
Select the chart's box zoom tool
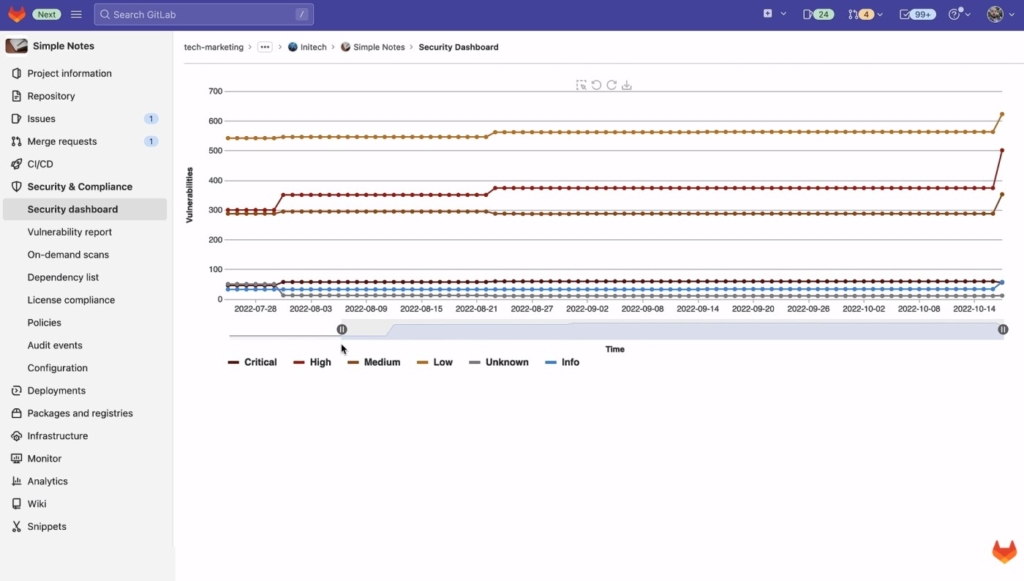click(581, 85)
